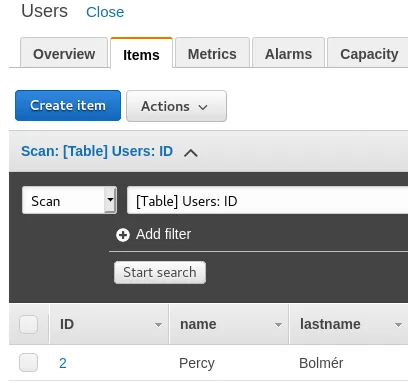Click the name column header
Image resolution: width=408 pixels, height=383 pixels.
tap(229, 324)
